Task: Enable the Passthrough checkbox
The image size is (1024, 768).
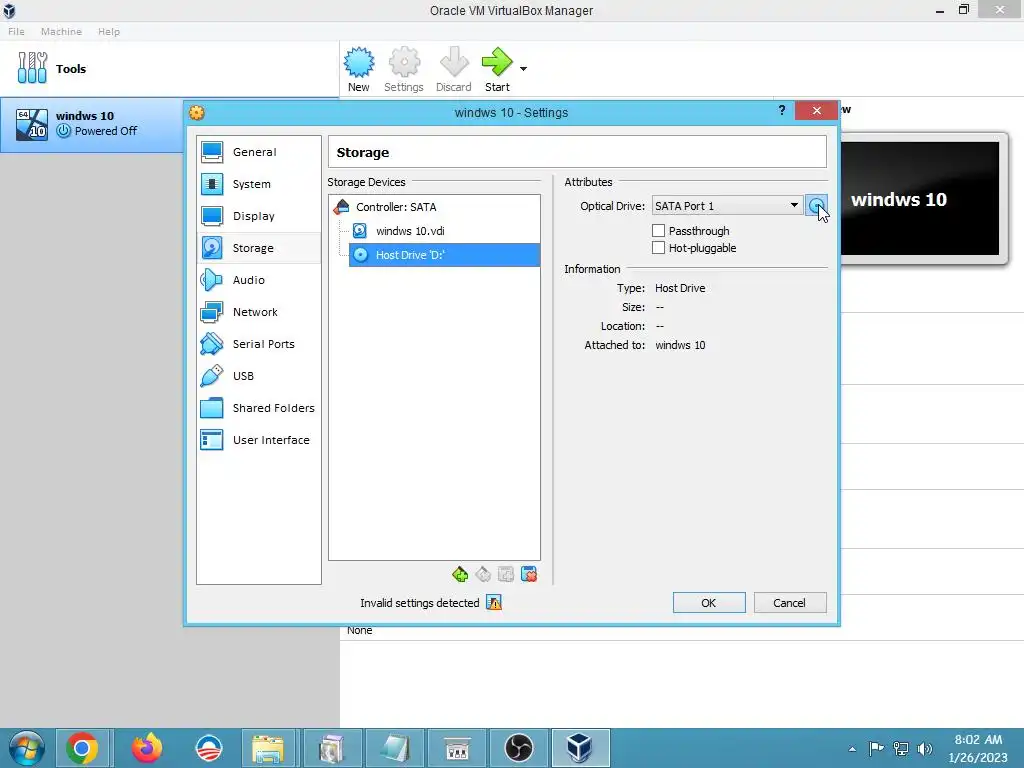Action: (658, 231)
